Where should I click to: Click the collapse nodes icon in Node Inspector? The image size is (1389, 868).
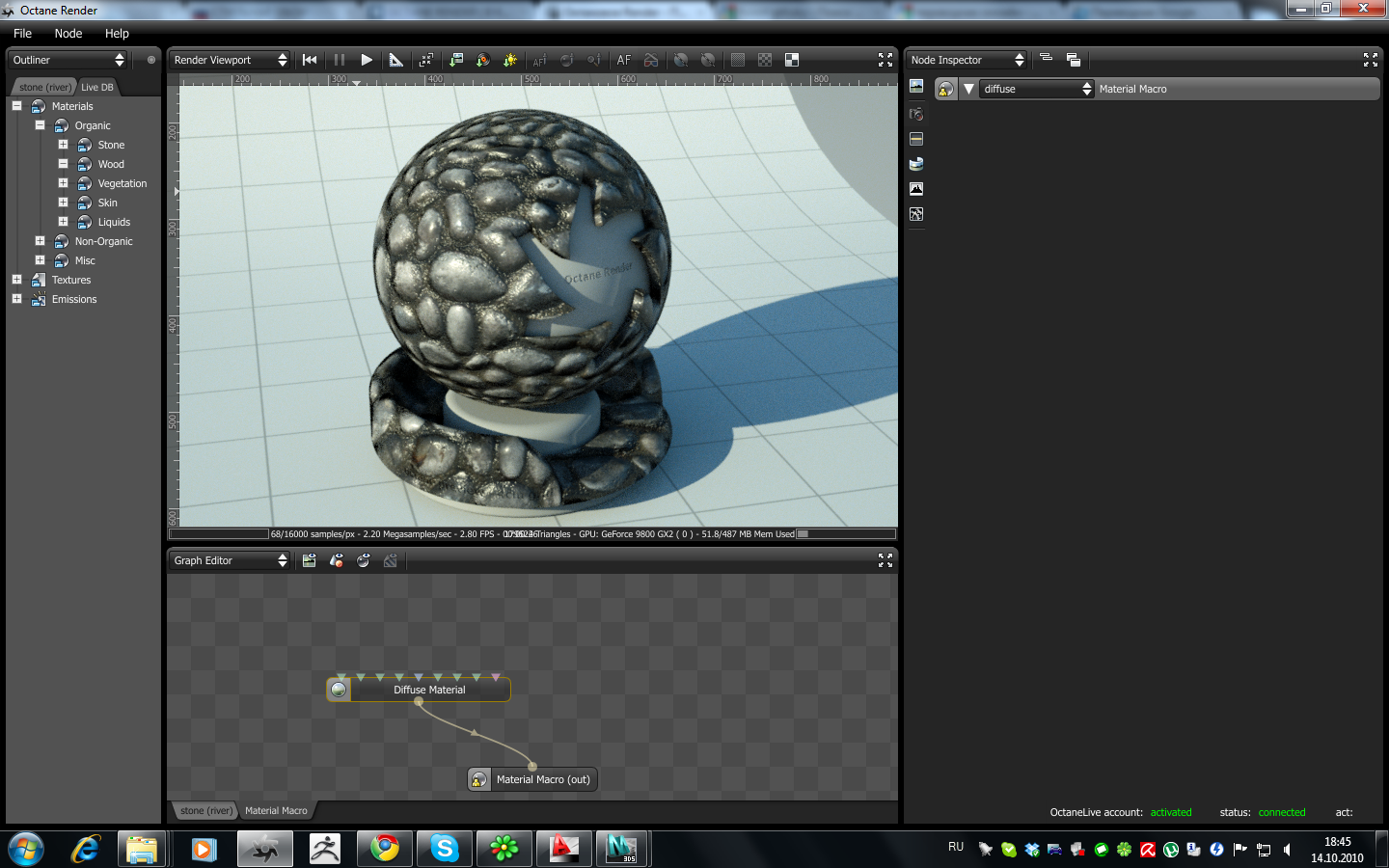1046,59
